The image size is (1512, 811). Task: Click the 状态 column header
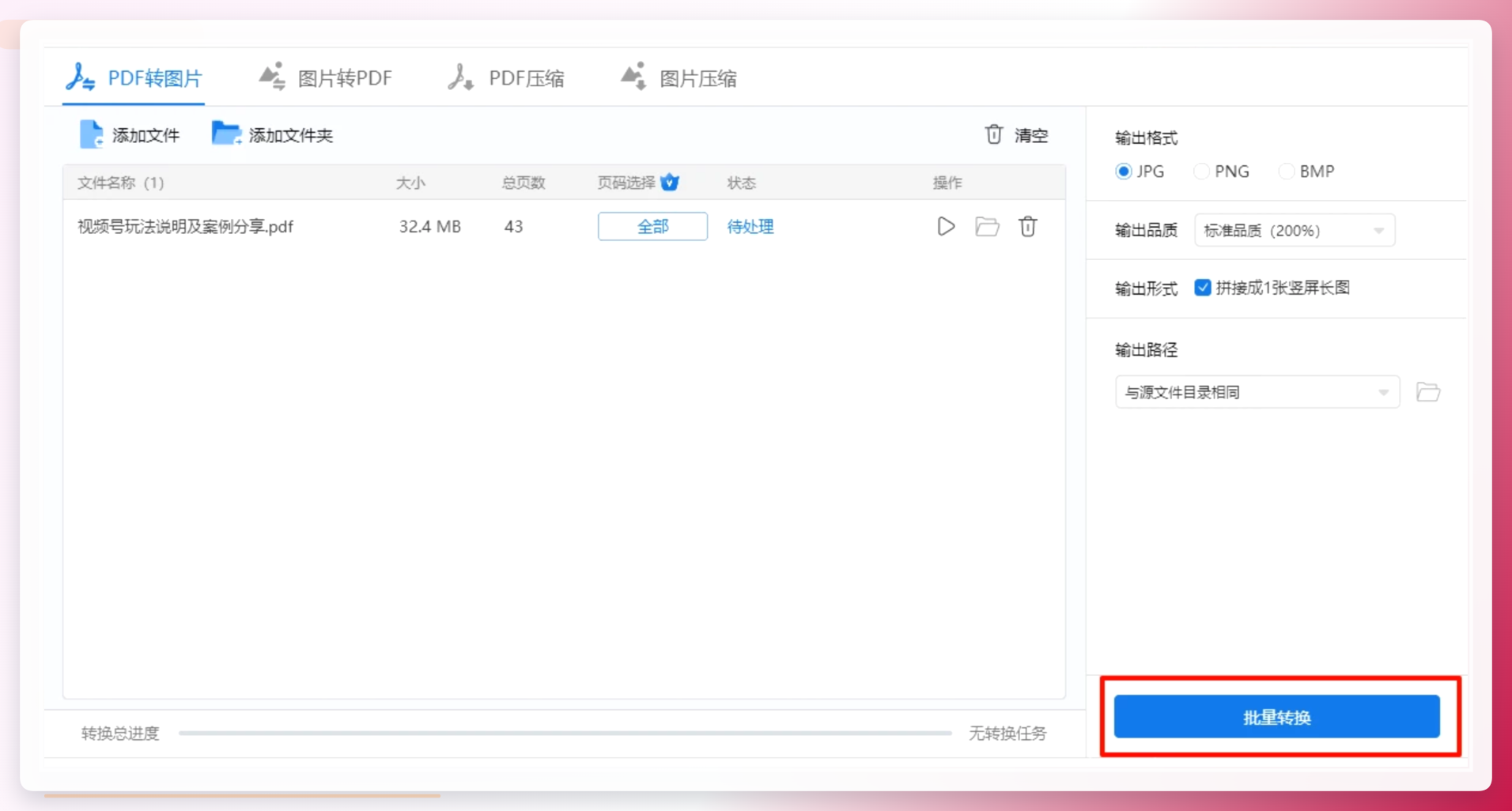pos(741,183)
